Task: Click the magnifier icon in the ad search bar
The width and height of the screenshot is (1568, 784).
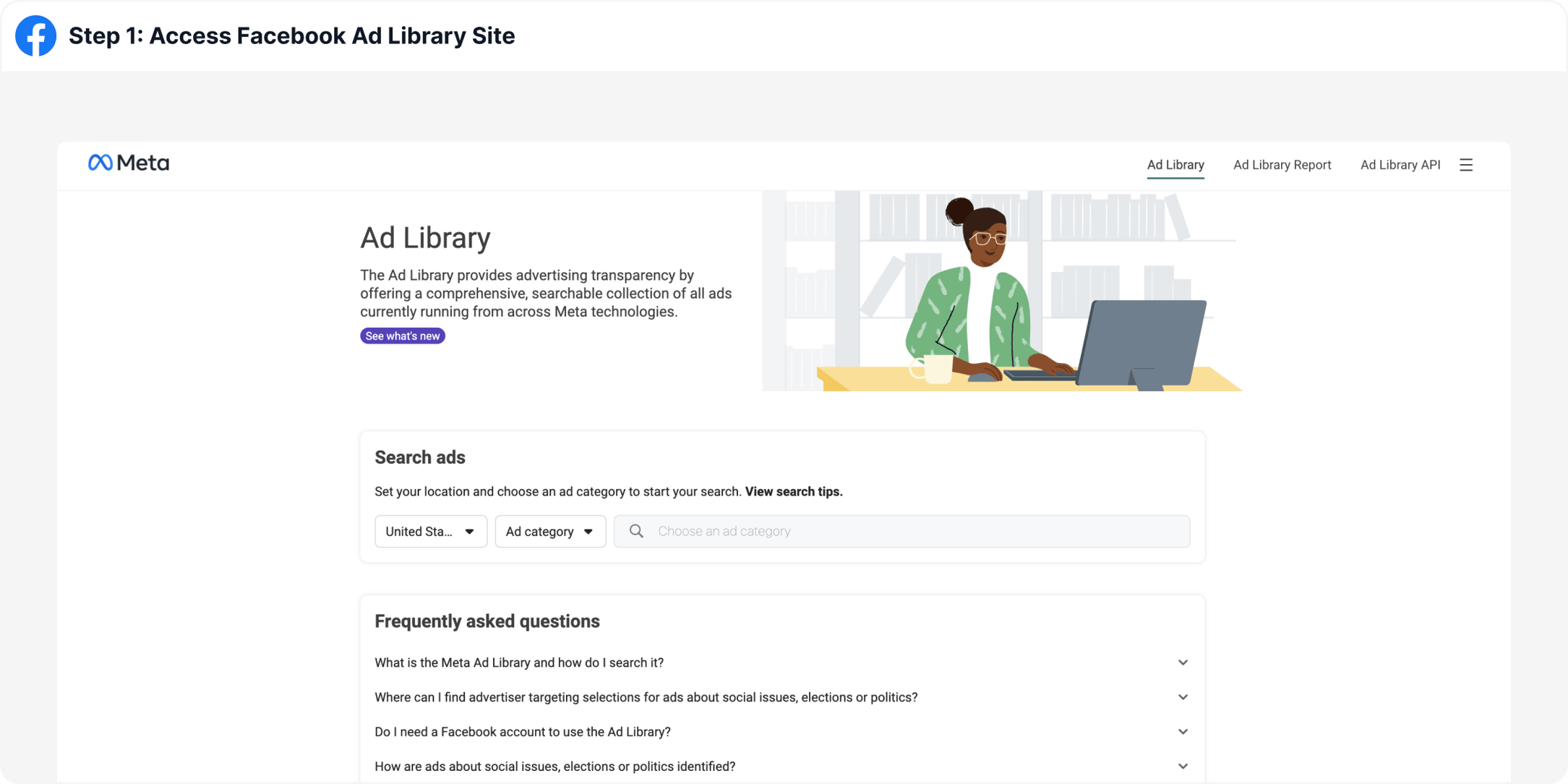Action: [636, 530]
